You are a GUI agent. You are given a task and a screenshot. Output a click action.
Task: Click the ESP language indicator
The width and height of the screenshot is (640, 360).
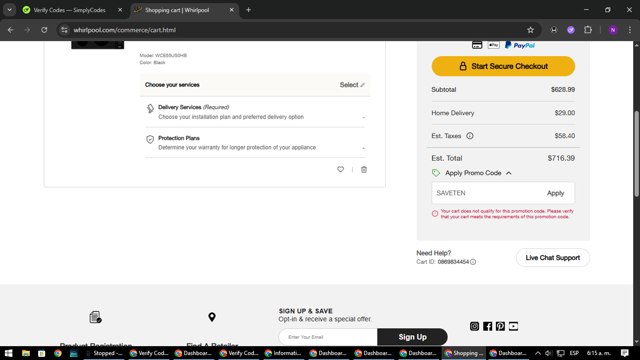coord(574,353)
